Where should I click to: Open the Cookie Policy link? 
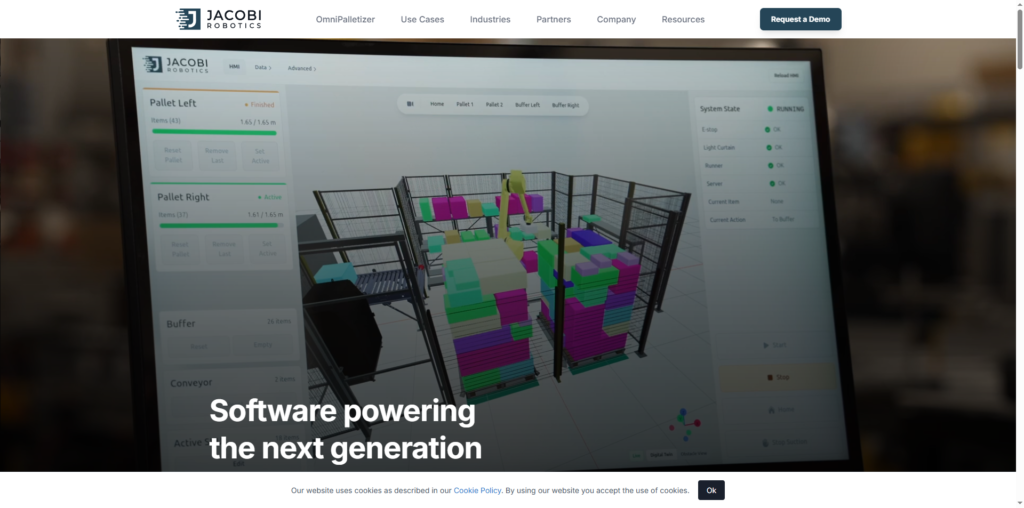click(x=477, y=490)
